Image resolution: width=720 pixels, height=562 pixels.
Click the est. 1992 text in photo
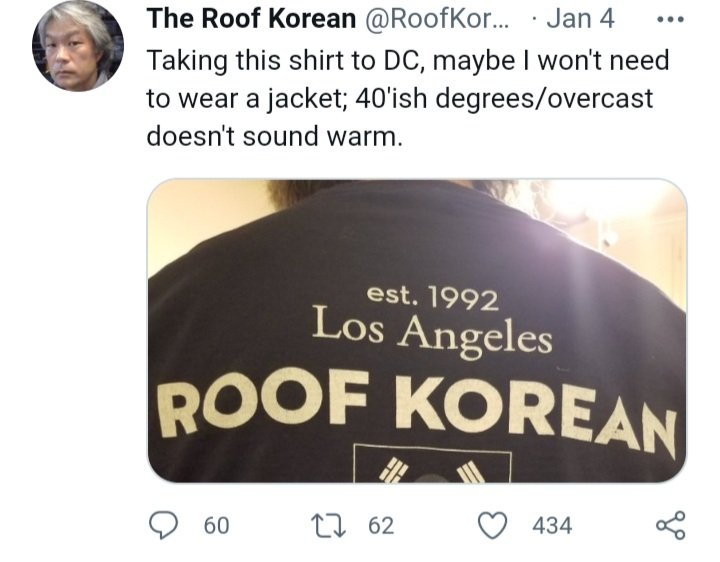[x=432, y=298]
